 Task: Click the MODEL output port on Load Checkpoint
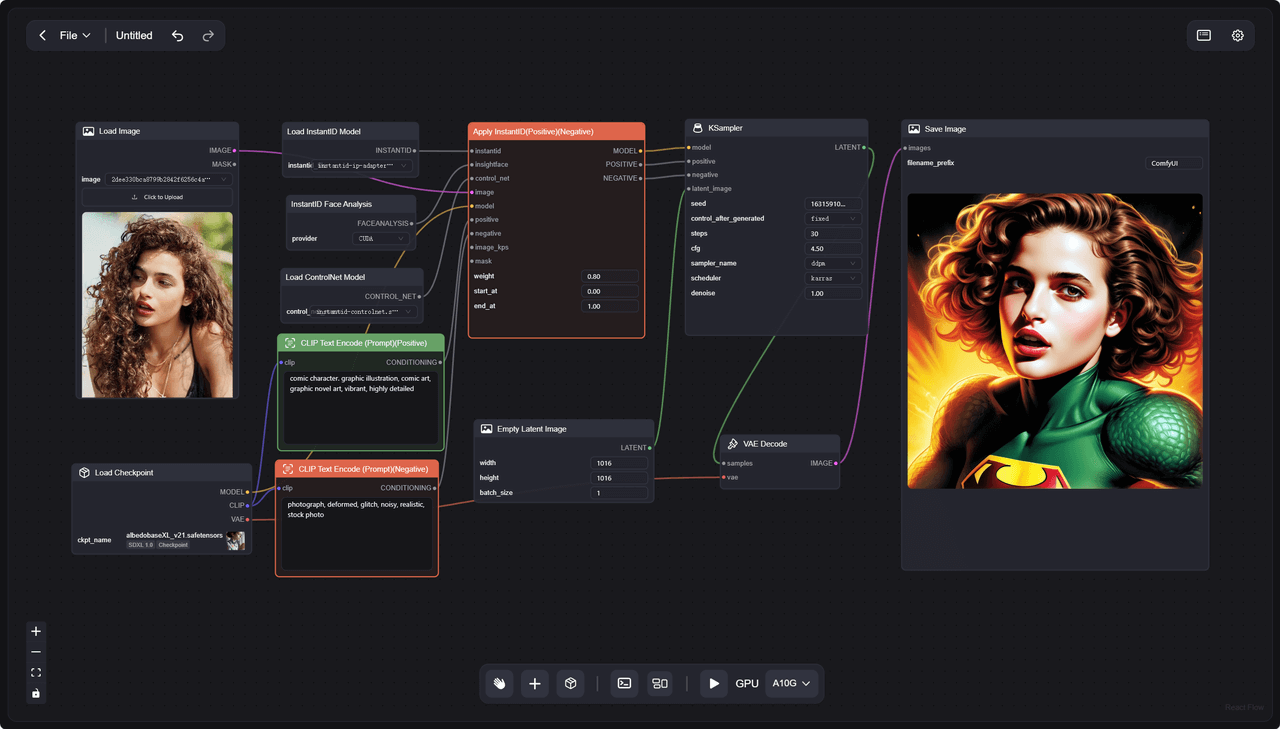click(248, 492)
